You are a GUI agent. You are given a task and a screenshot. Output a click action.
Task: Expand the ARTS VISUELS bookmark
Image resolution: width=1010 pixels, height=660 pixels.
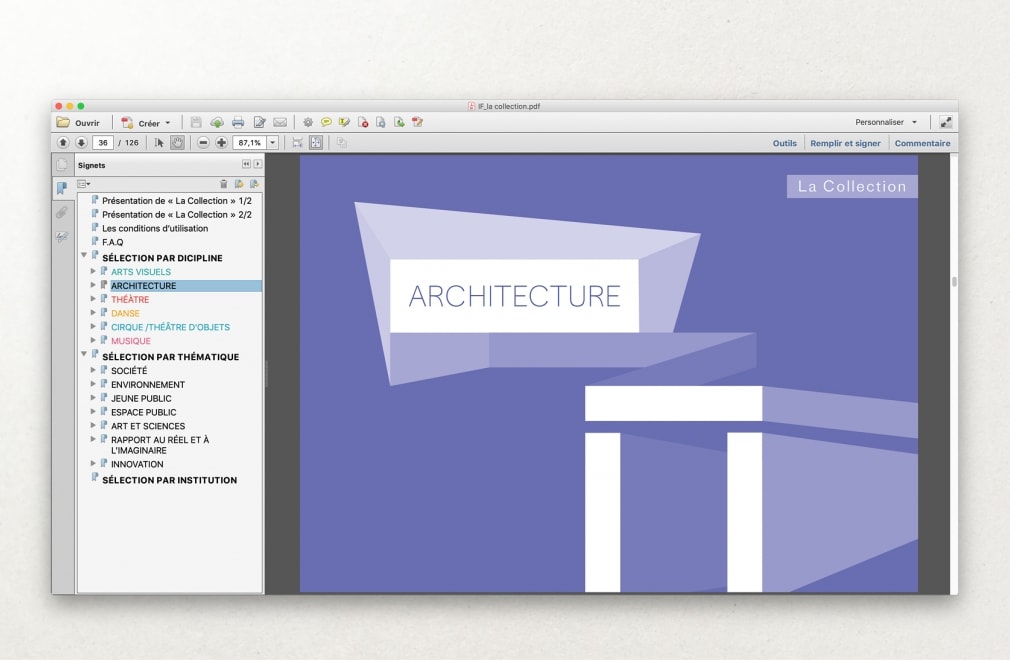pos(94,272)
